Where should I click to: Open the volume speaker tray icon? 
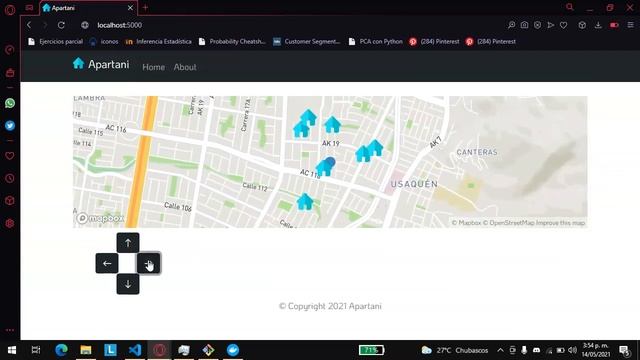[573, 350]
